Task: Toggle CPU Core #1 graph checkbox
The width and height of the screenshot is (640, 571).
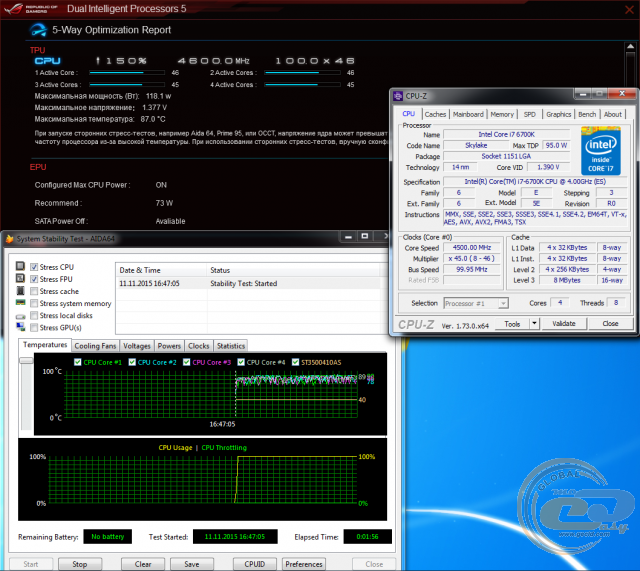Action: [78, 362]
